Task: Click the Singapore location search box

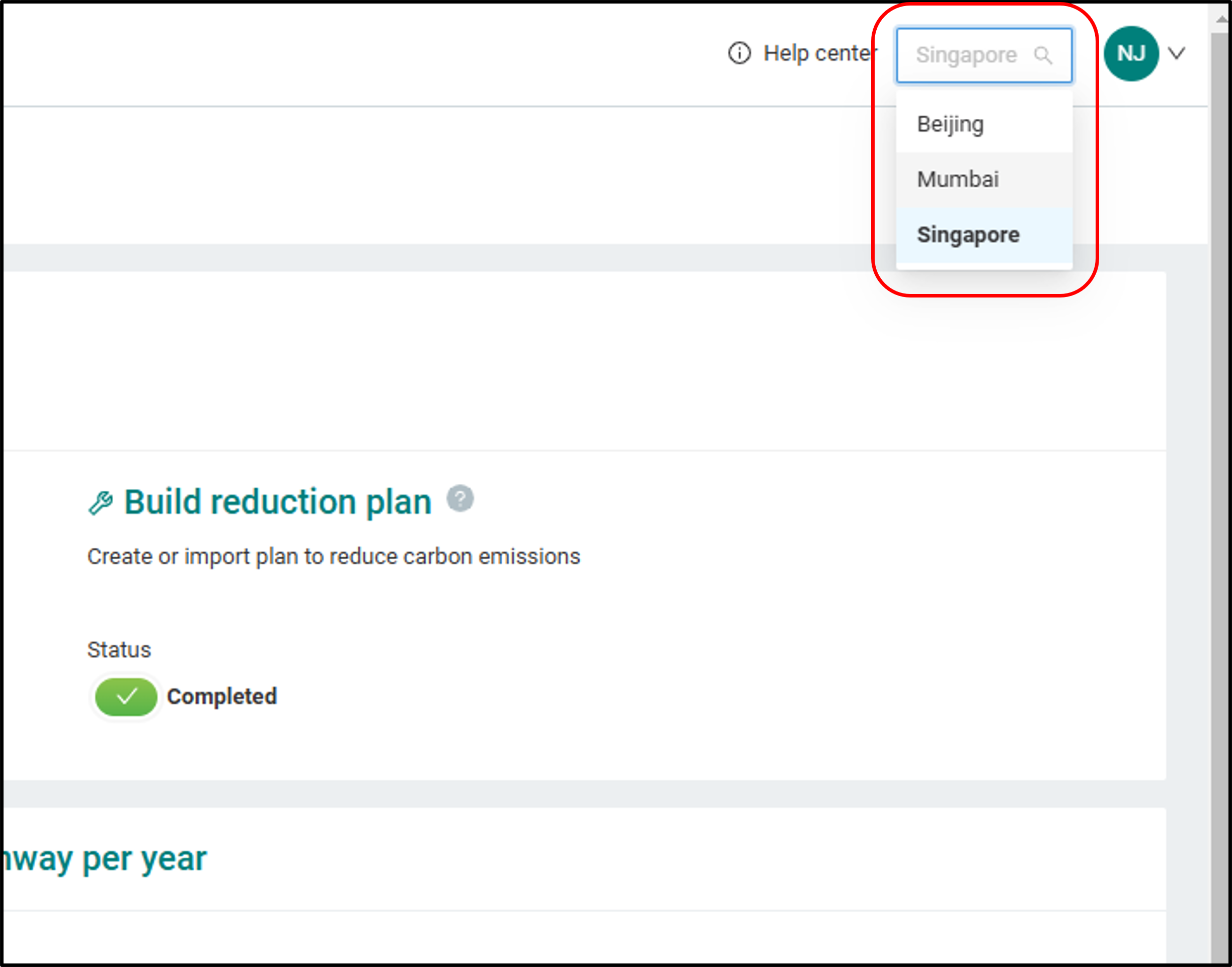Action: coord(983,55)
